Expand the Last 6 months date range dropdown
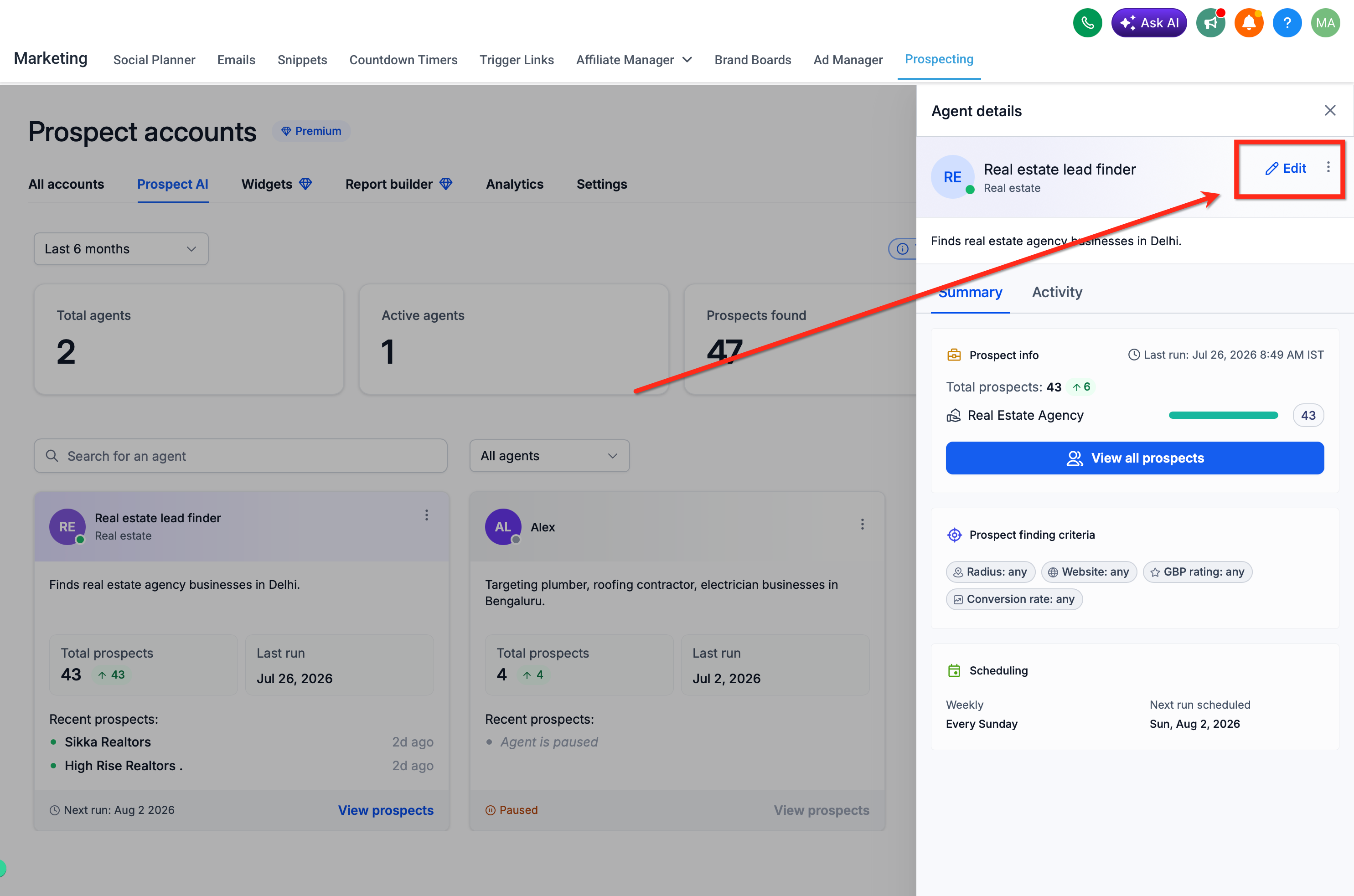Viewport: 1354px width, 896px height. tap(121, 248)
